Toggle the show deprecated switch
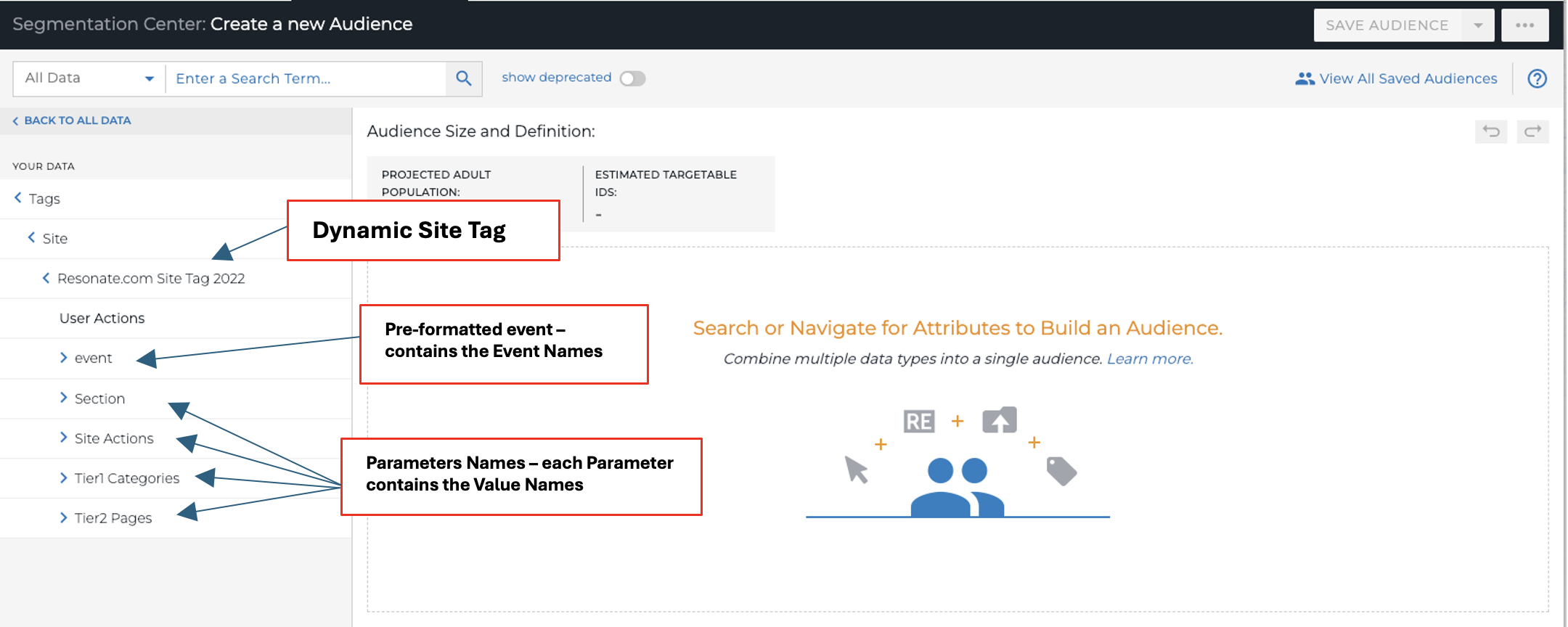The image size is (1568, 627). coord(632,78)
